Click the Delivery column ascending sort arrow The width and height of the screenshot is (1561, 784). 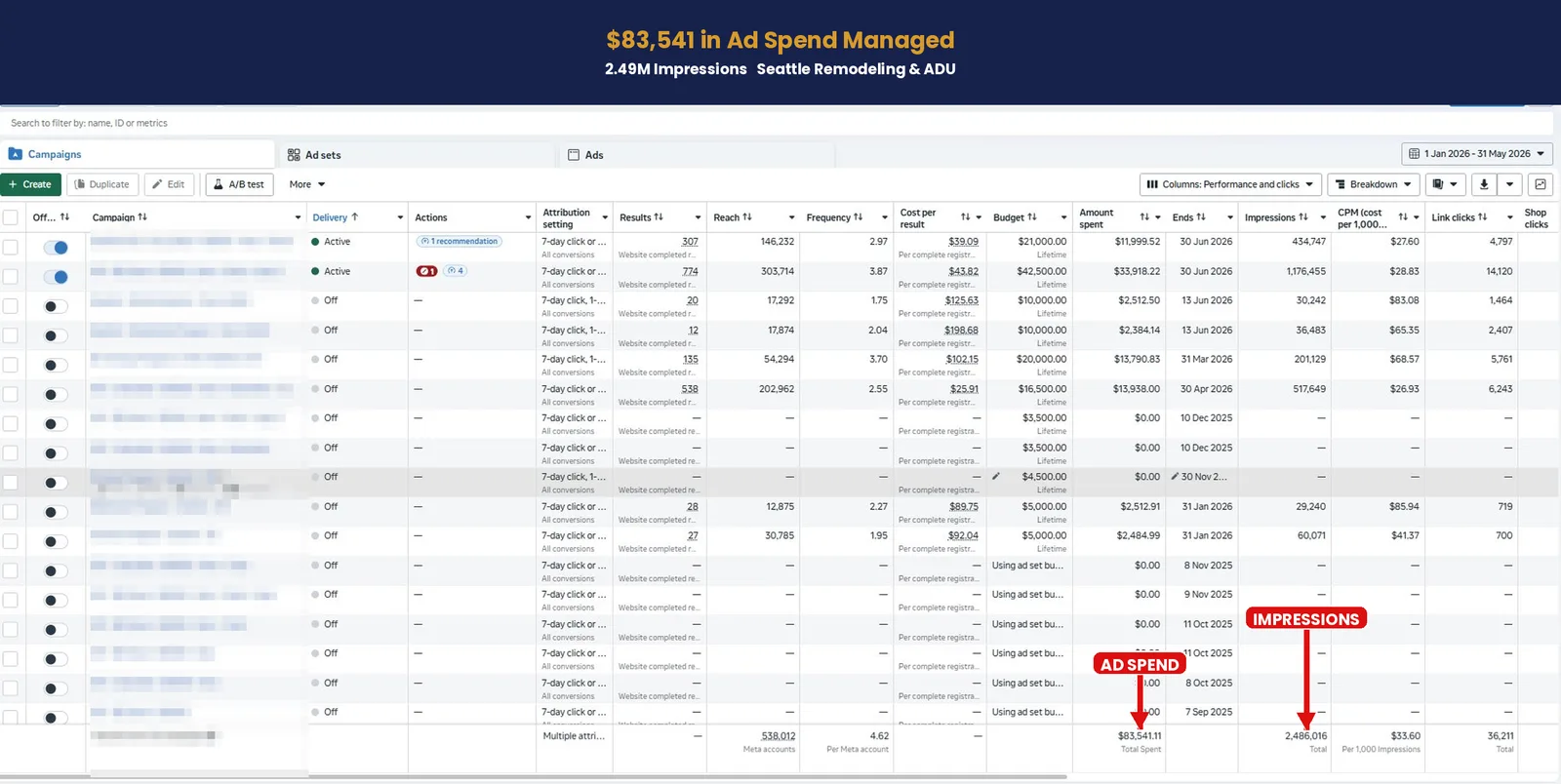tap(354, 217)
